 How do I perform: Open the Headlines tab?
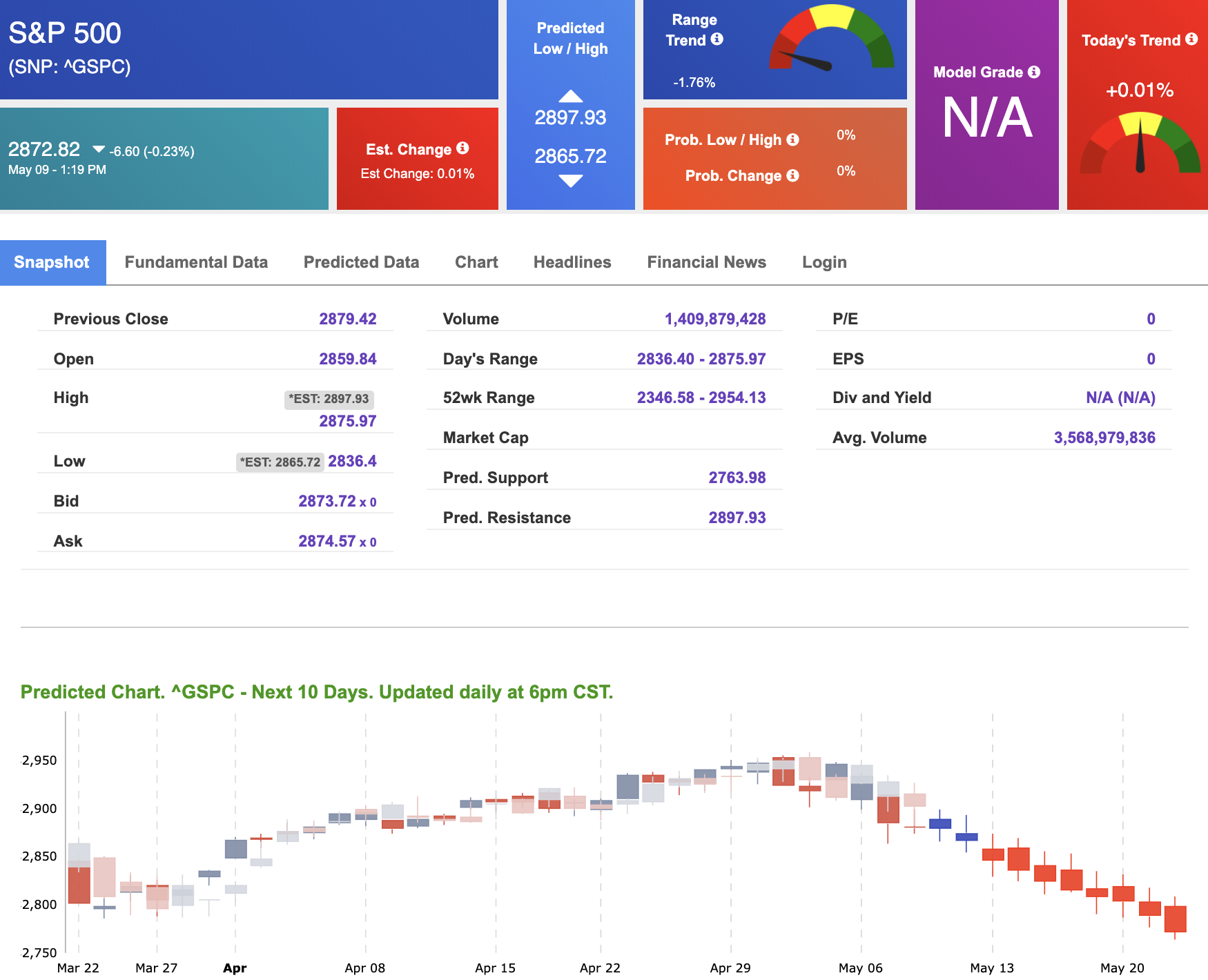572,262
